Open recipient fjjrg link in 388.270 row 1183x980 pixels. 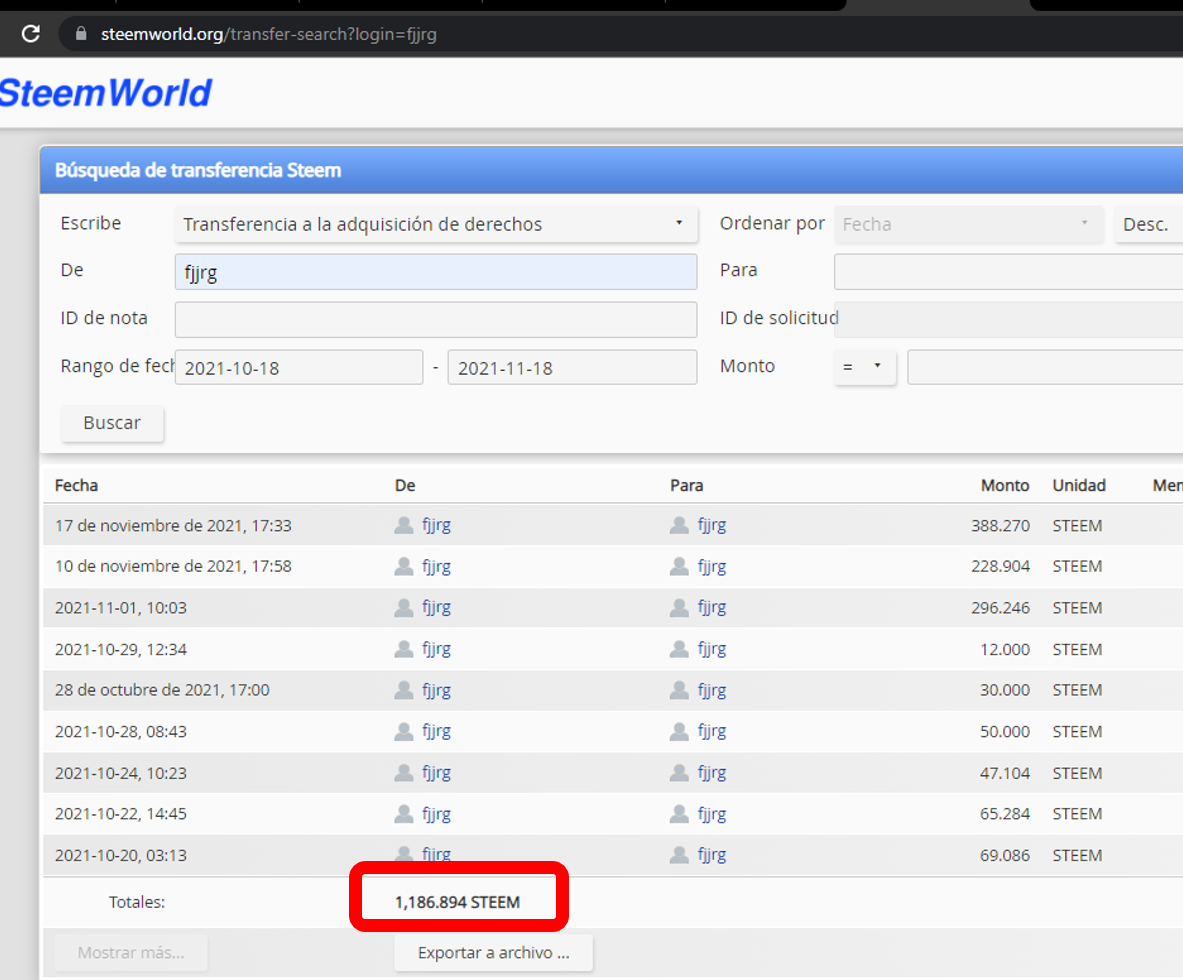(711, 525)
